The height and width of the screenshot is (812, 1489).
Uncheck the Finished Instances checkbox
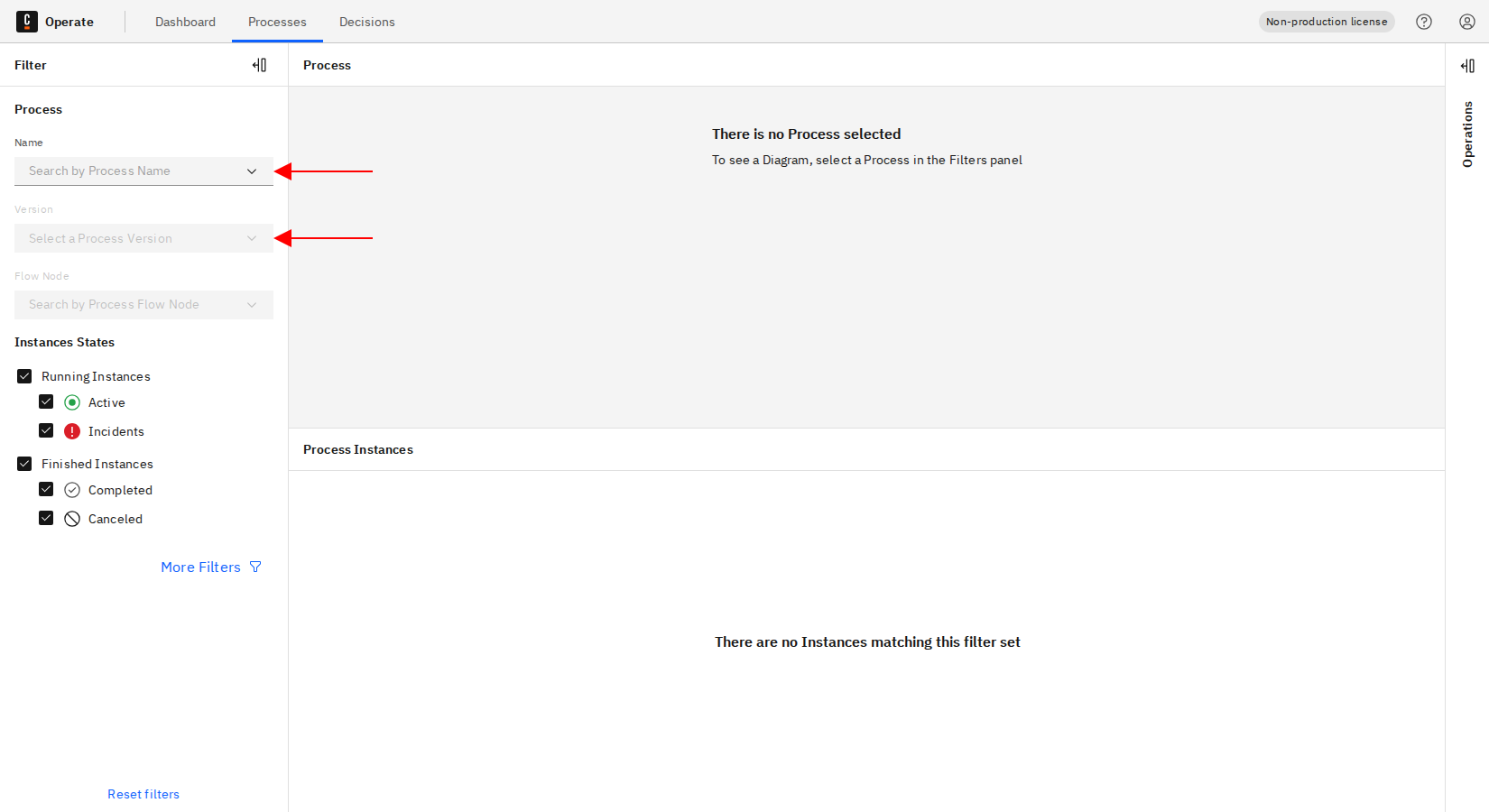tap(24, 464)
